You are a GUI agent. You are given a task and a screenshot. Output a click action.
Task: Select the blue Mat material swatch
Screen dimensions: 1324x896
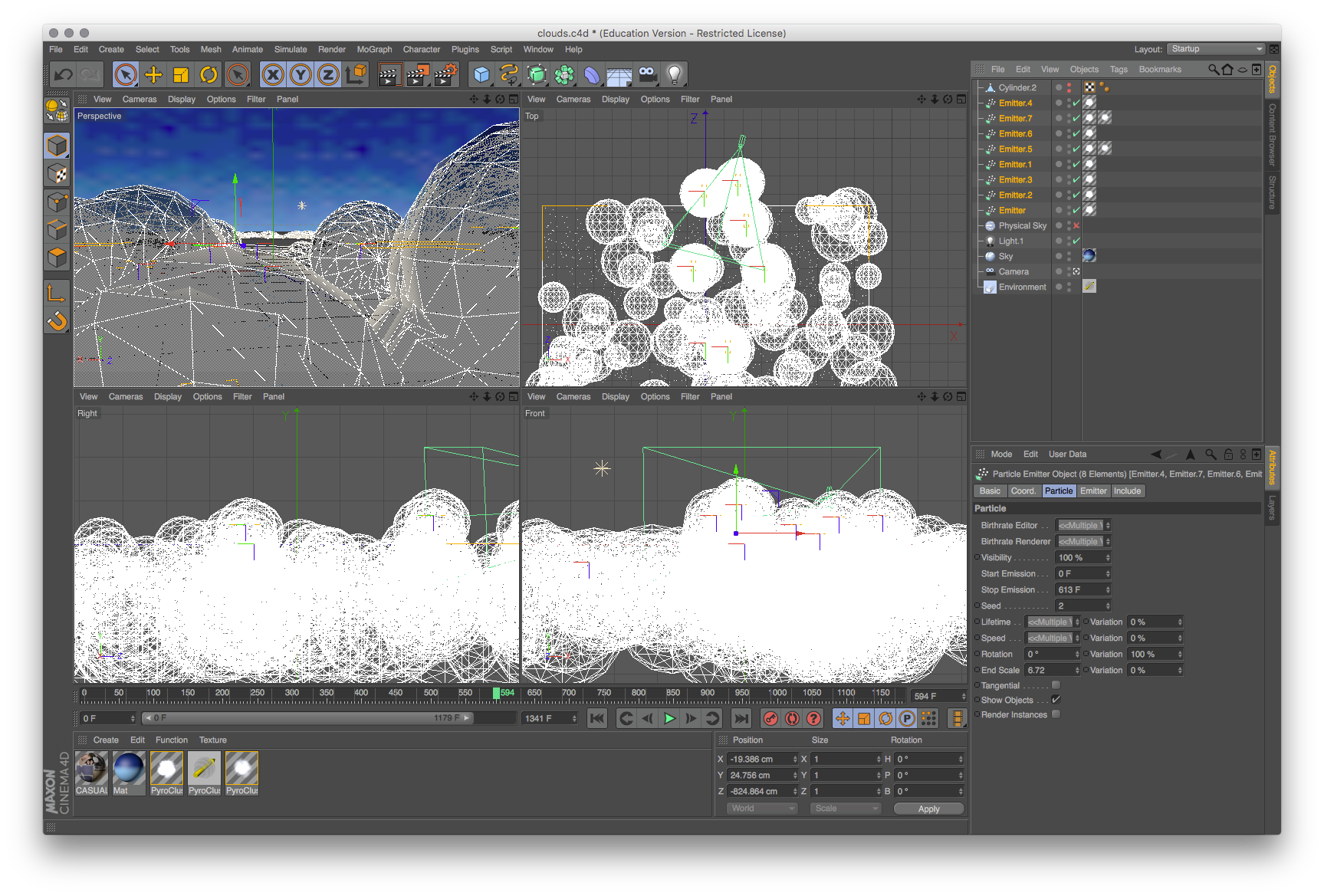tap(128, 769)
